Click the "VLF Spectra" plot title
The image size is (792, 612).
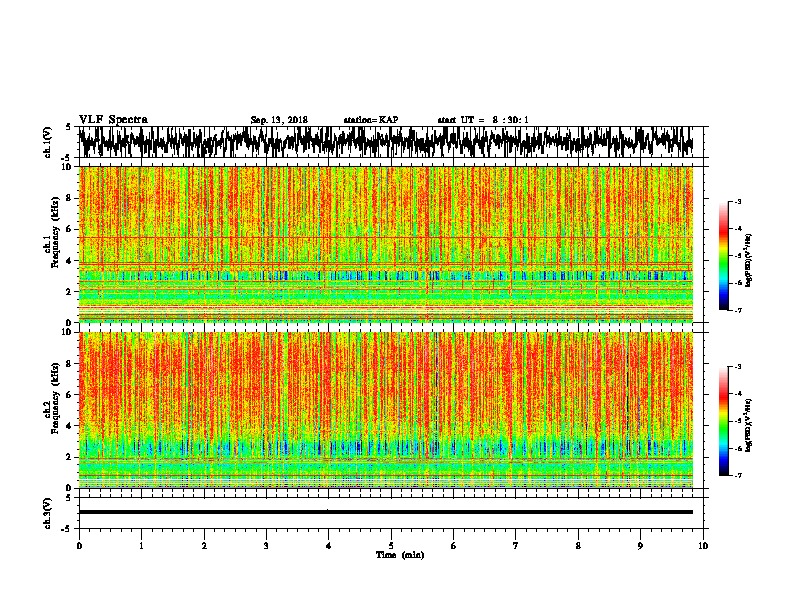113,120
